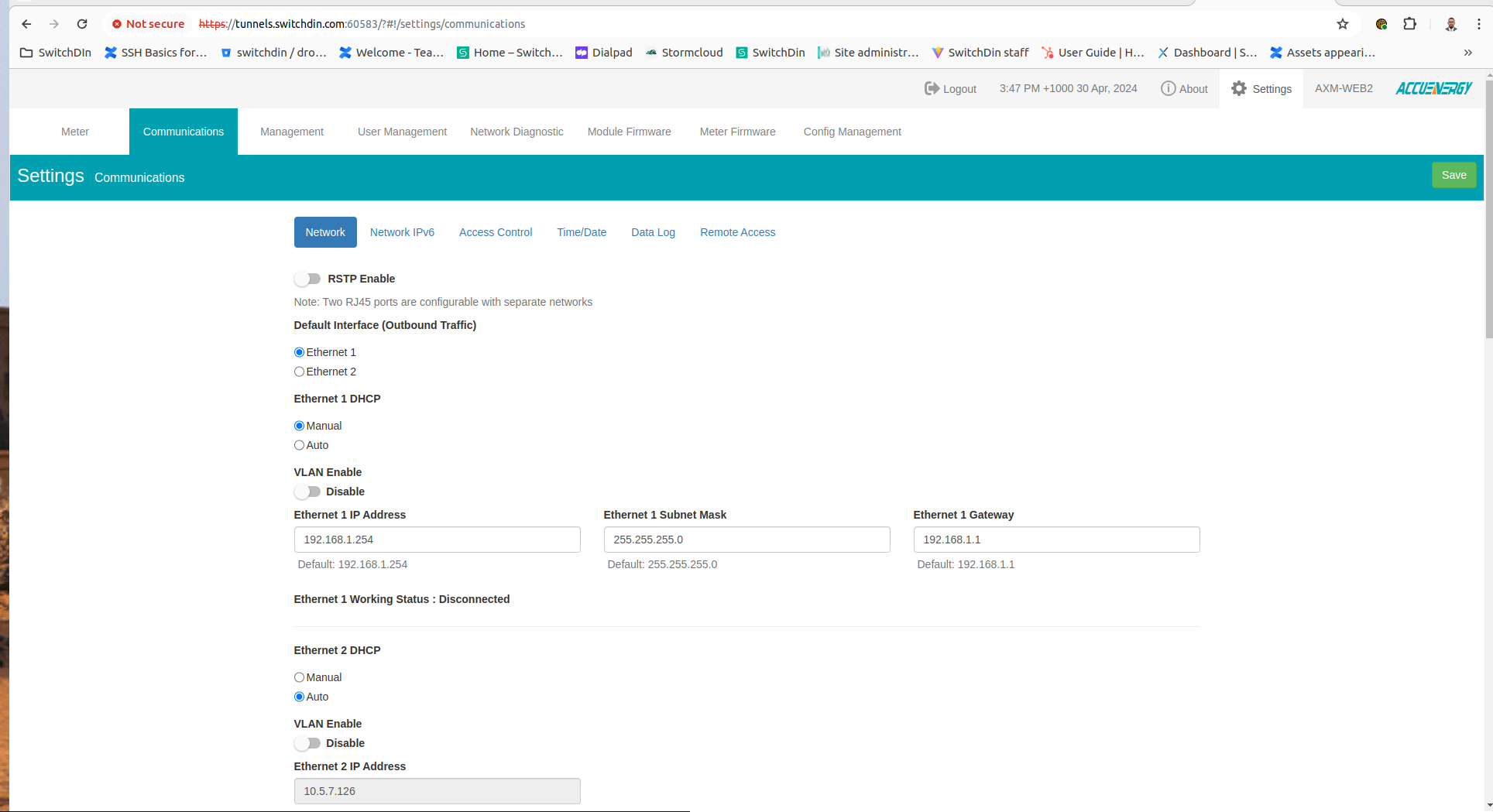
Task: Click the Accuenergy logo
Action: [x=1433, y=88]
